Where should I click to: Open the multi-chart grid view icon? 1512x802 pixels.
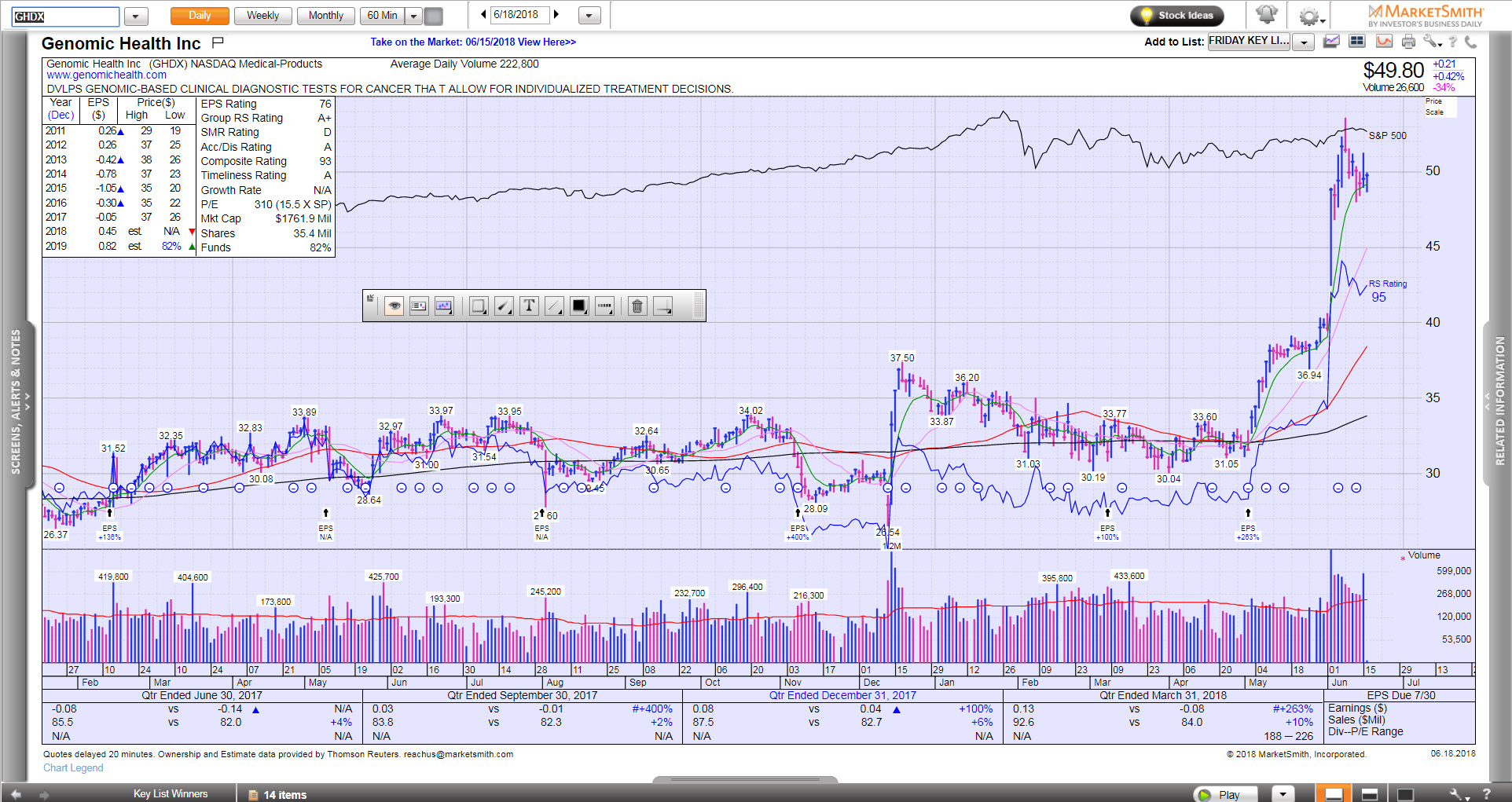tap(1356, 42)
